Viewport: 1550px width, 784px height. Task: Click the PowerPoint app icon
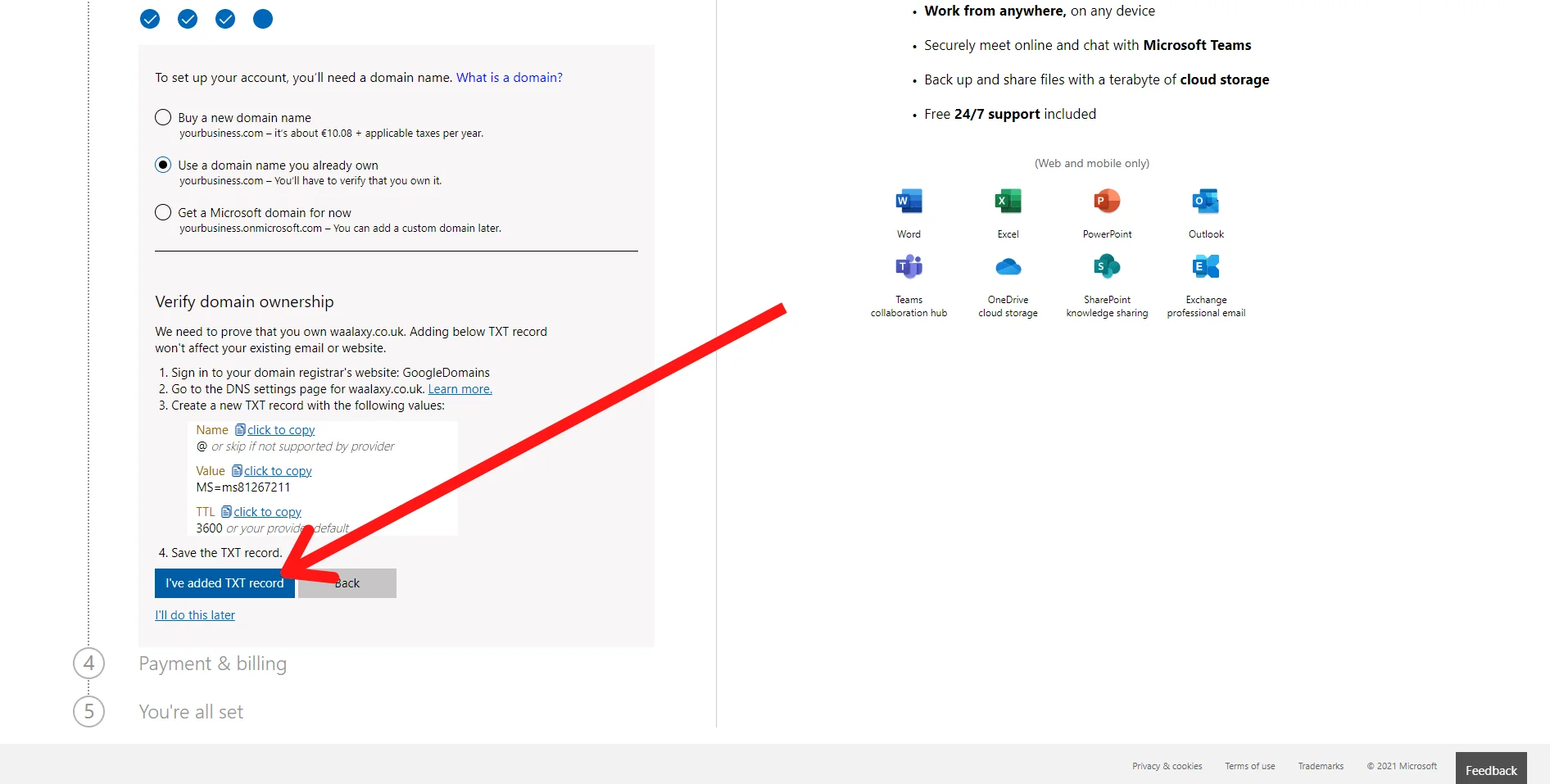pyautogui.click(x=1107, y=201)
